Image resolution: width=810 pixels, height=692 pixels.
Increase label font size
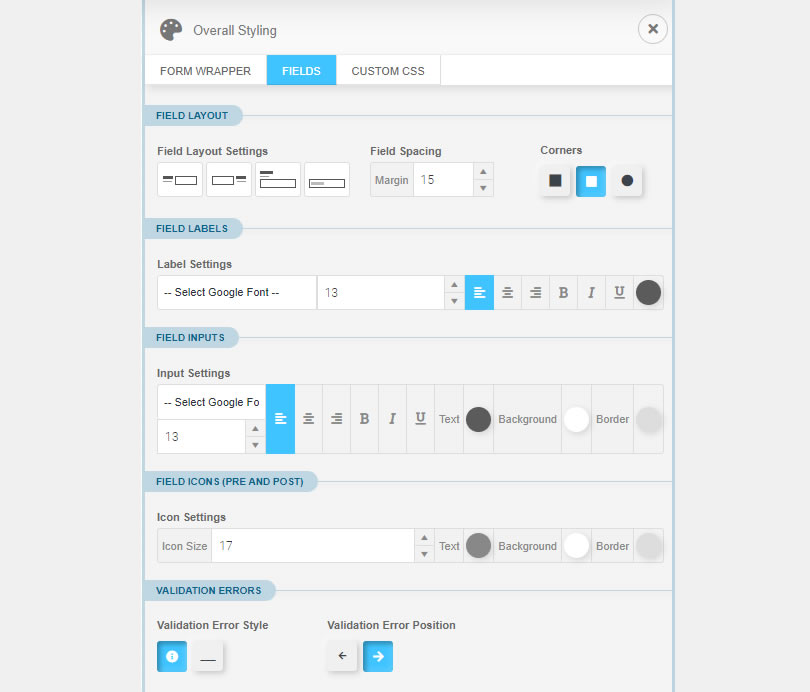click(455, 285)
